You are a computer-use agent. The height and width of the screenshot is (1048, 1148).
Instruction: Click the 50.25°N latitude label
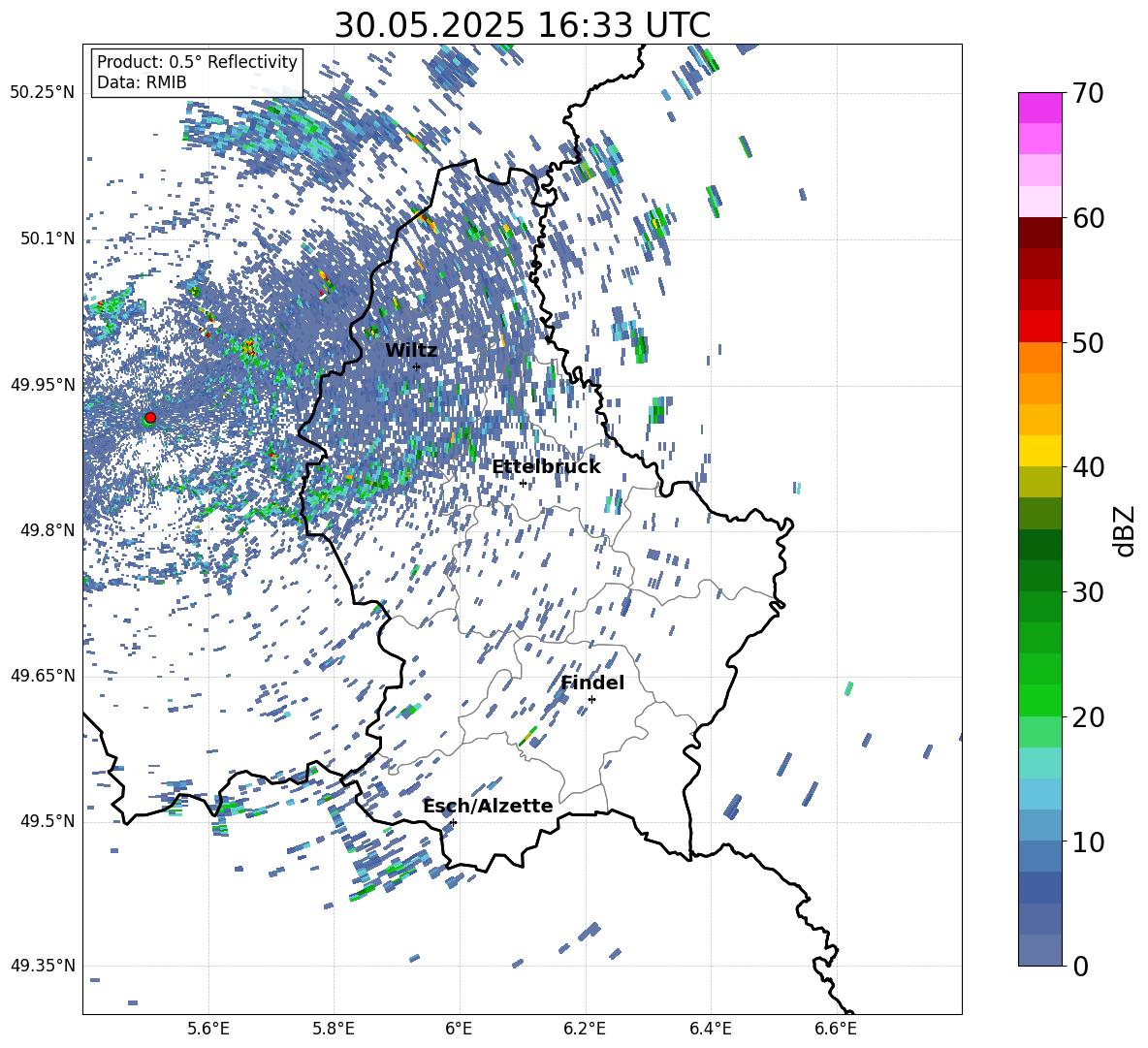[43, 92]
